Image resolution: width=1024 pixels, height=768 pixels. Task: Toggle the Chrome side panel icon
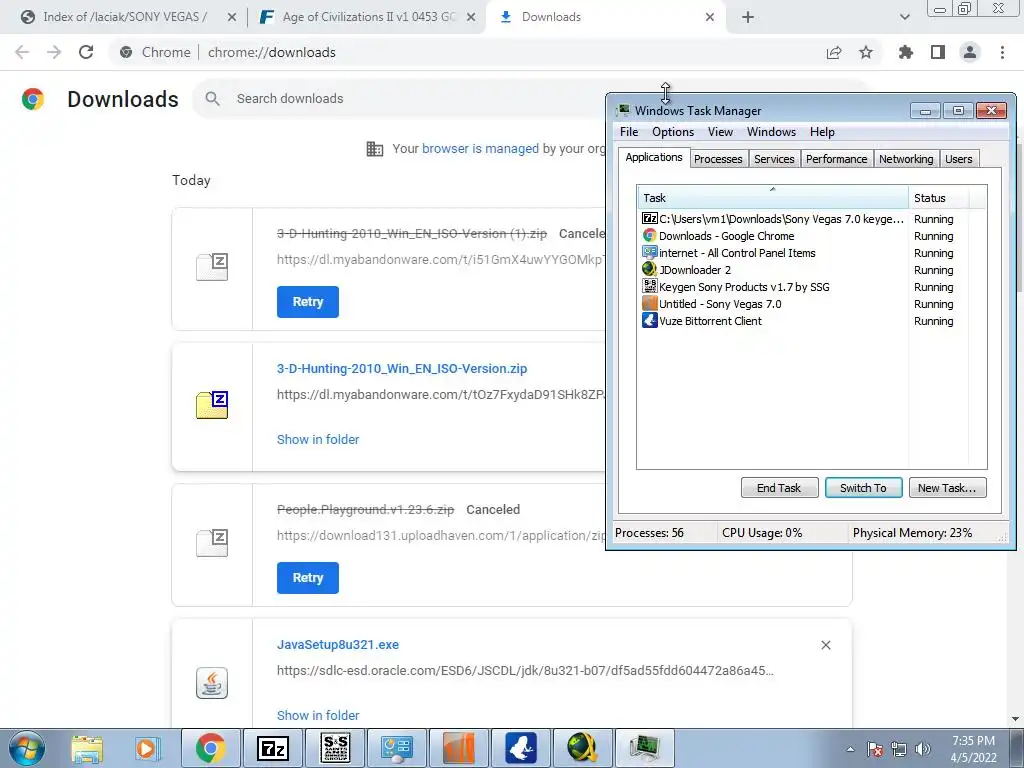tap(938, 52)
